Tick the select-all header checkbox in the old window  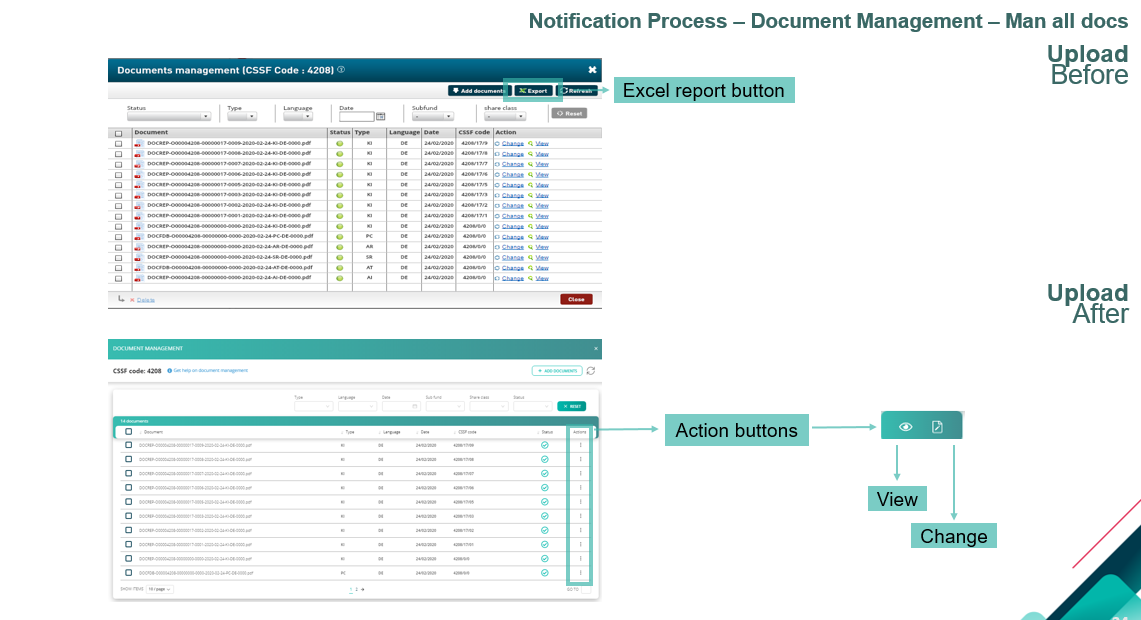119,133
